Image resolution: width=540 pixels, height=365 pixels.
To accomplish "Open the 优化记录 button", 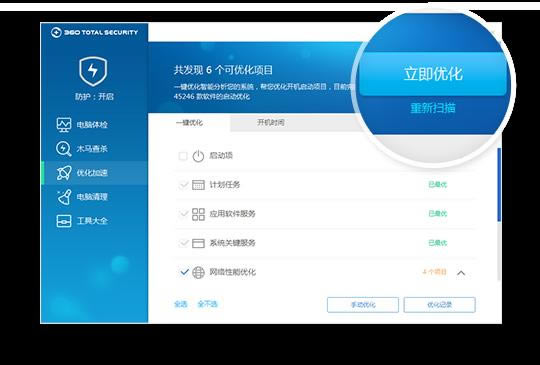I will tap(439, 305).
